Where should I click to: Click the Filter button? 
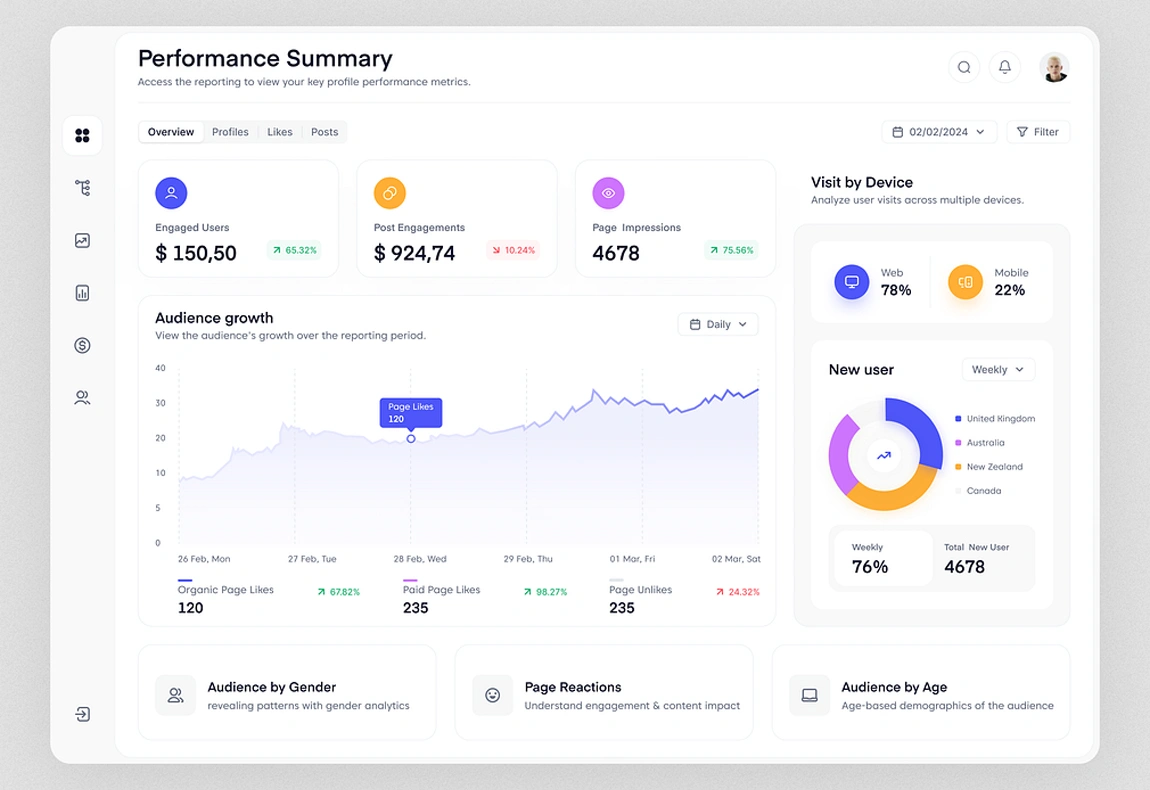click(1038, 132)
